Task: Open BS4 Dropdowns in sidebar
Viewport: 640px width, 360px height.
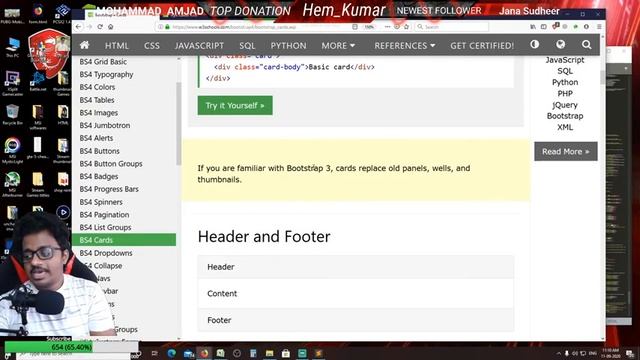Action: pos(106,253)
